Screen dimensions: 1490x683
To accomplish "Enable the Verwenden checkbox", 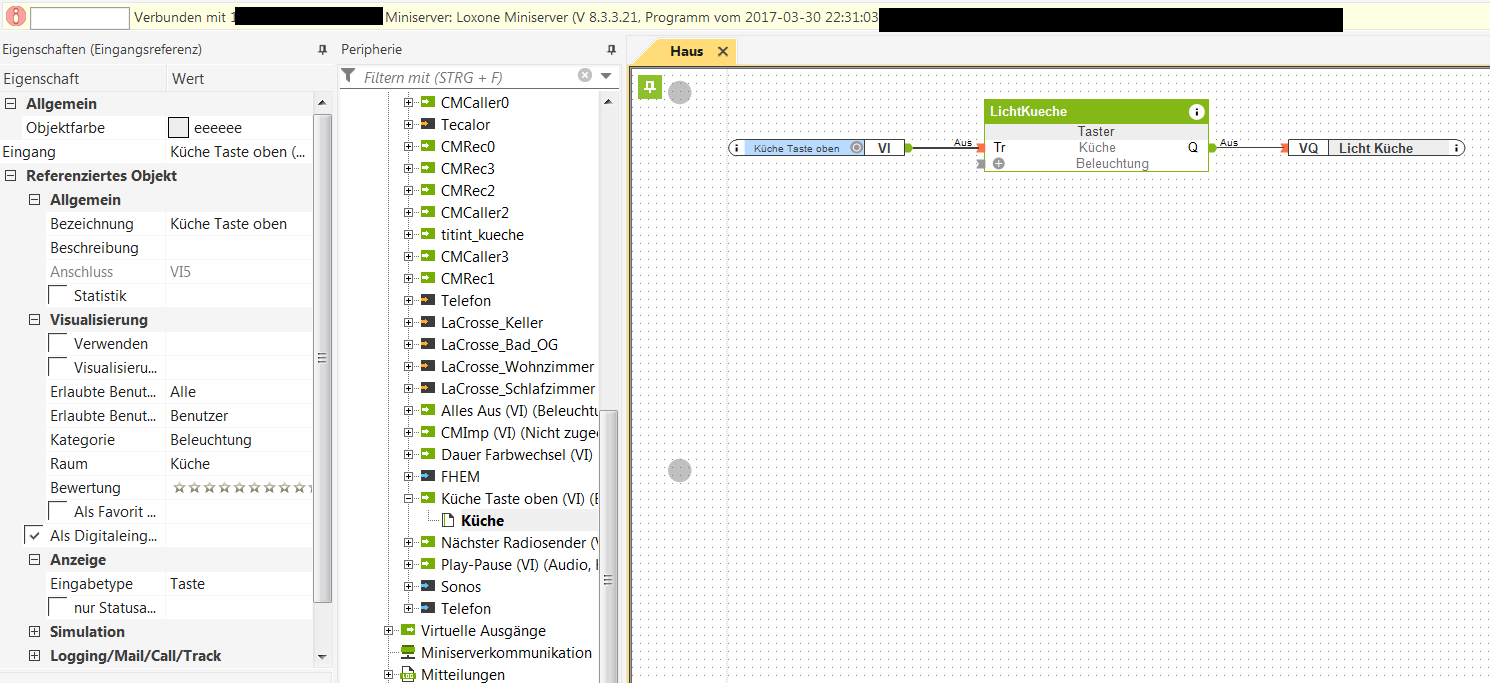I will 58,344.
